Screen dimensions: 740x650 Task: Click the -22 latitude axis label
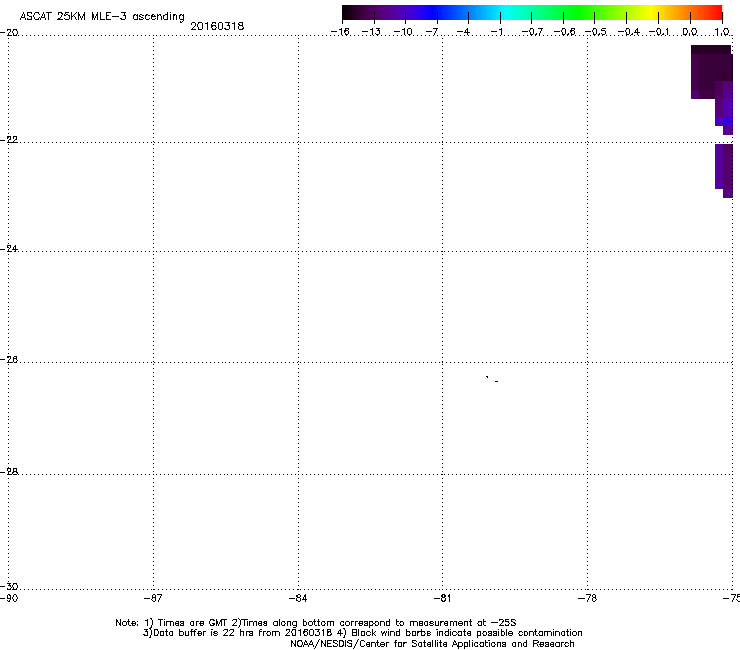point(9,140)
